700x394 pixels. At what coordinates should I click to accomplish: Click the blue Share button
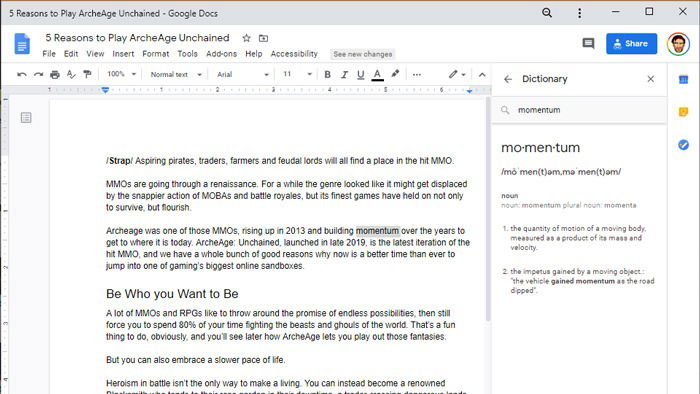click(631, 44)
